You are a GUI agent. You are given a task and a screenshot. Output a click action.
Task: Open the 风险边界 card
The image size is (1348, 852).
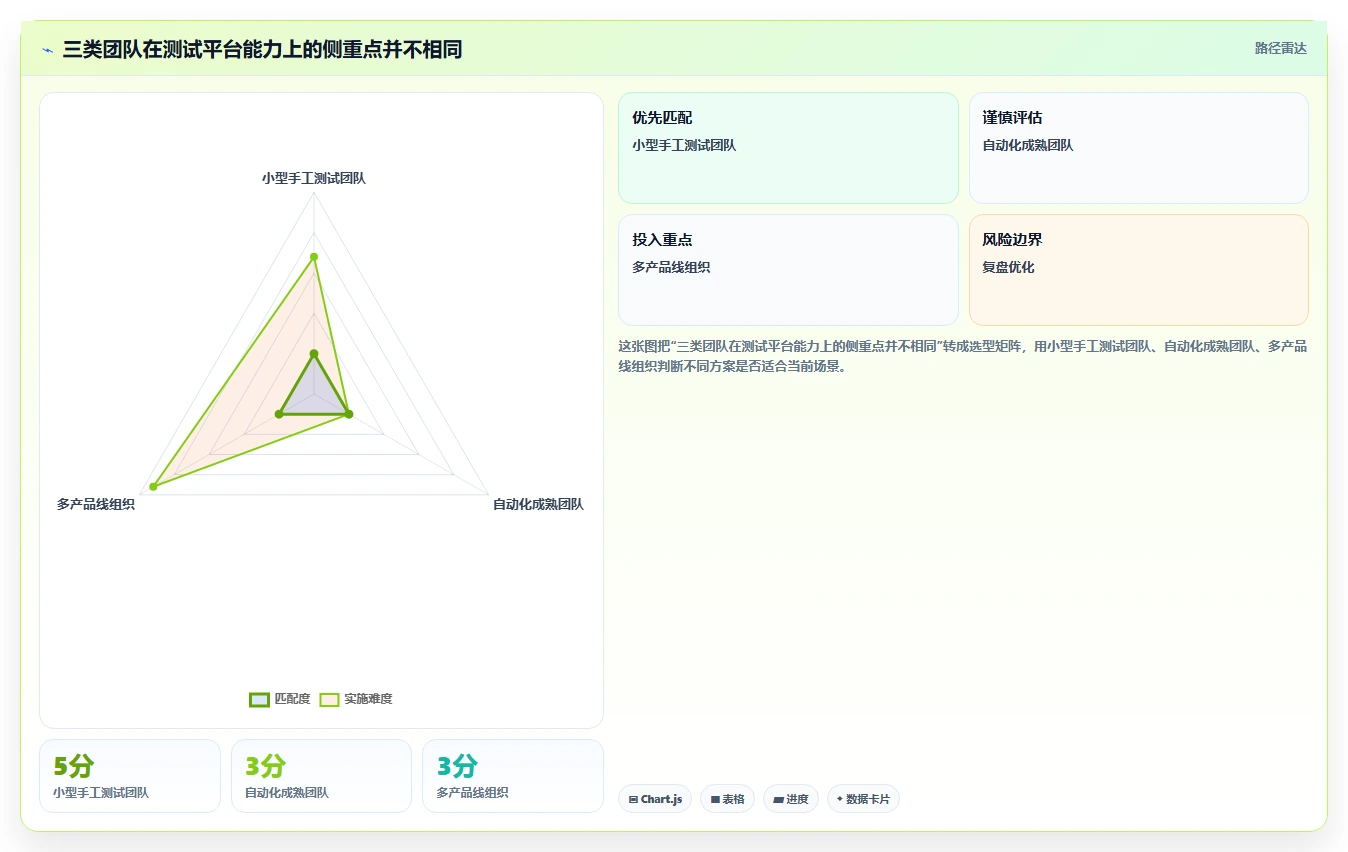(x=1138, y=270)
